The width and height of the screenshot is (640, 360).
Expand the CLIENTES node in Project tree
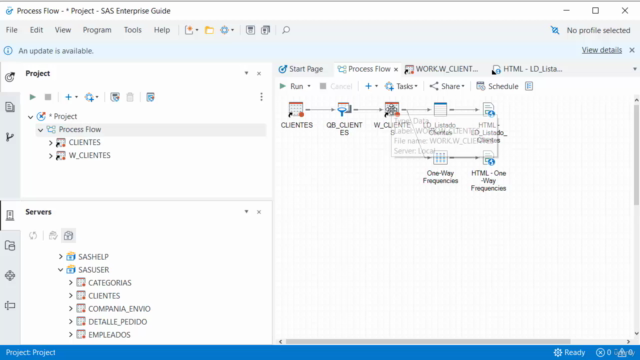[51, 143]
